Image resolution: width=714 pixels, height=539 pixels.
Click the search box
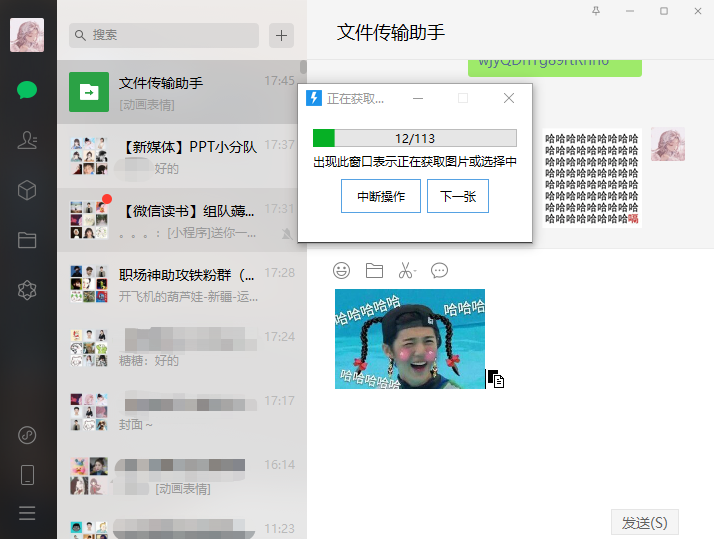[x=164, y=36]
